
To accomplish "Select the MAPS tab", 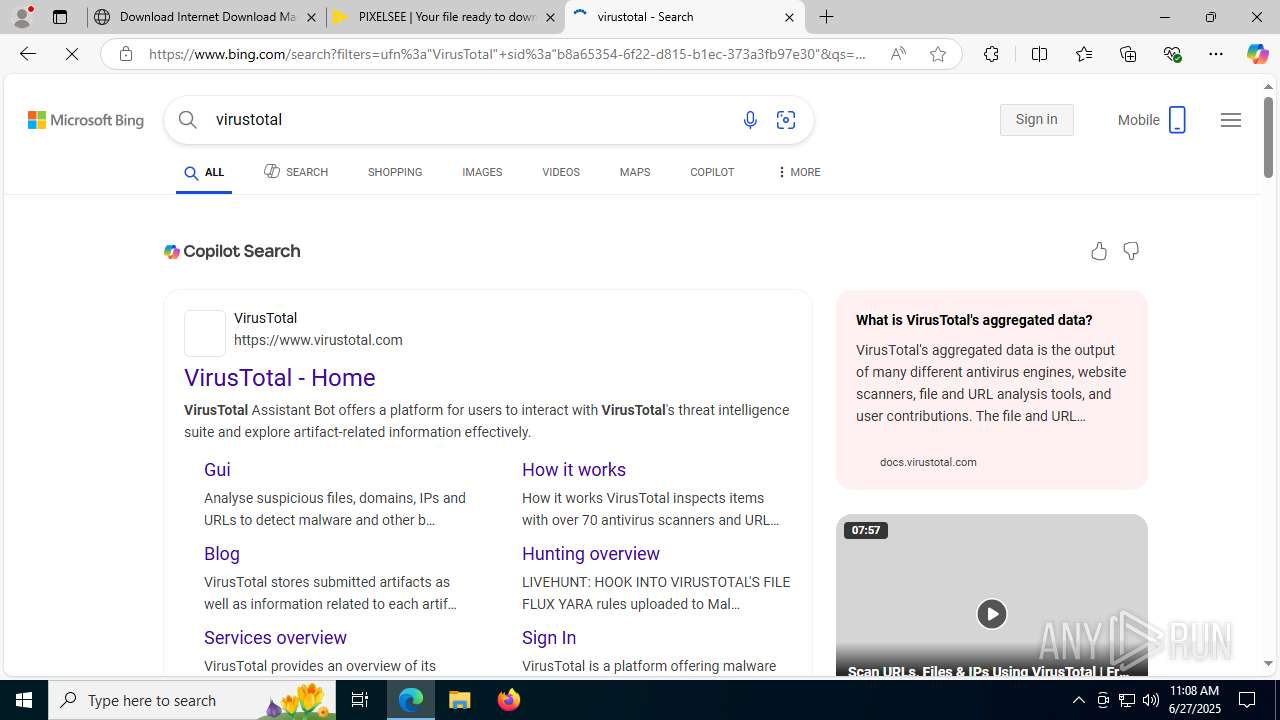I will (635, 172).
